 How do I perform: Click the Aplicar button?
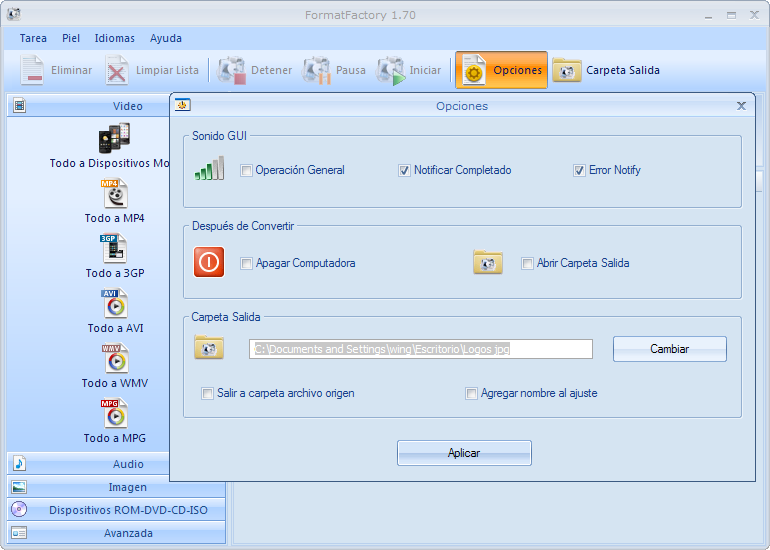464,453
